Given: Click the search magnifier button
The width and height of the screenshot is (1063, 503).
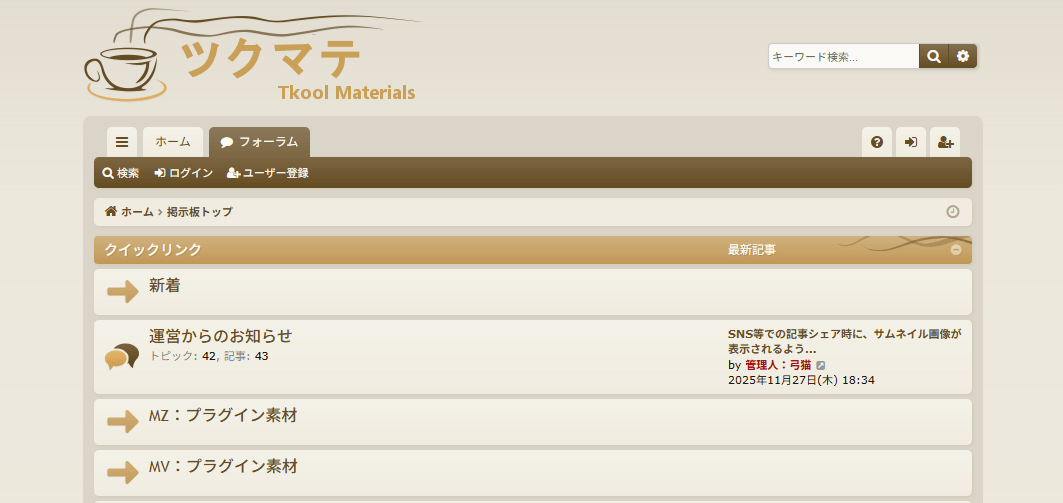Looking at the screenshot, I should pos(933,57).
